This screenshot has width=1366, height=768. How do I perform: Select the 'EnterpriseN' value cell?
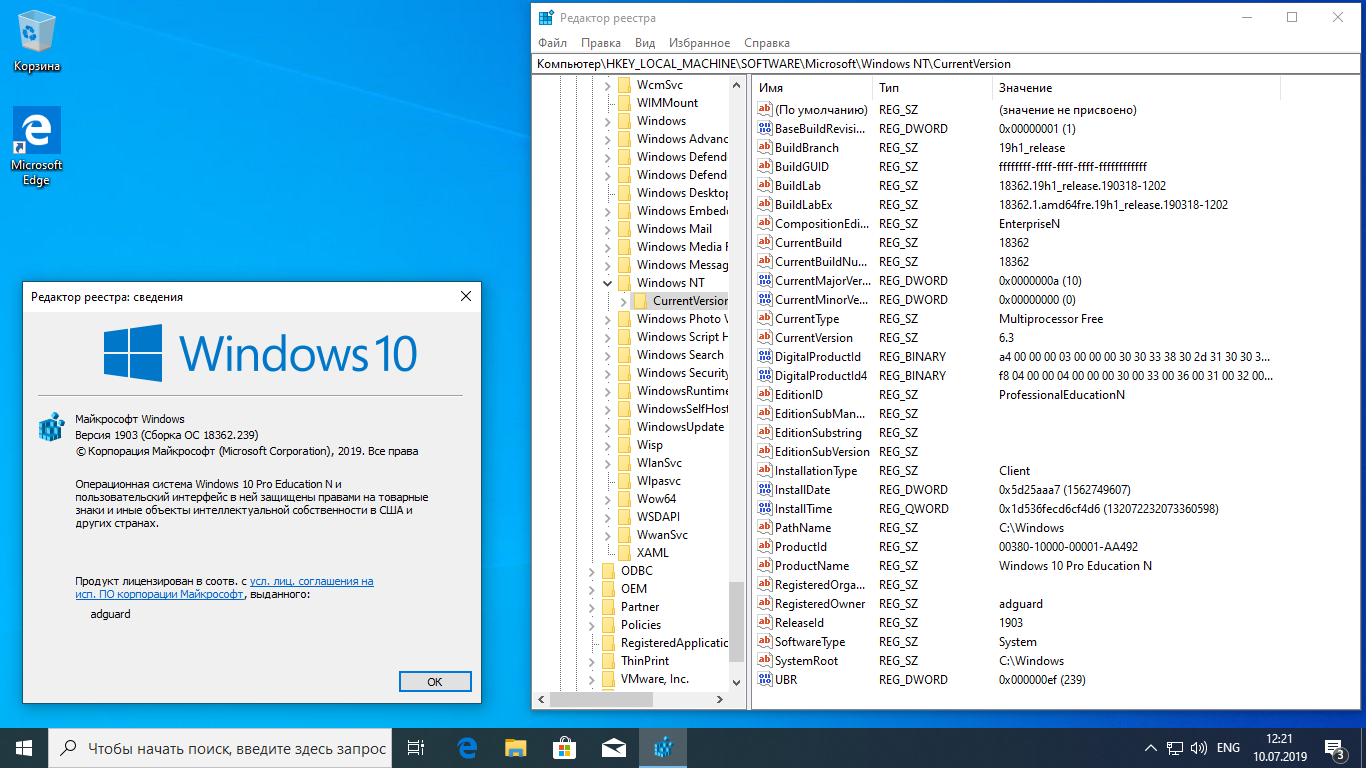(x=1029, y=224)
